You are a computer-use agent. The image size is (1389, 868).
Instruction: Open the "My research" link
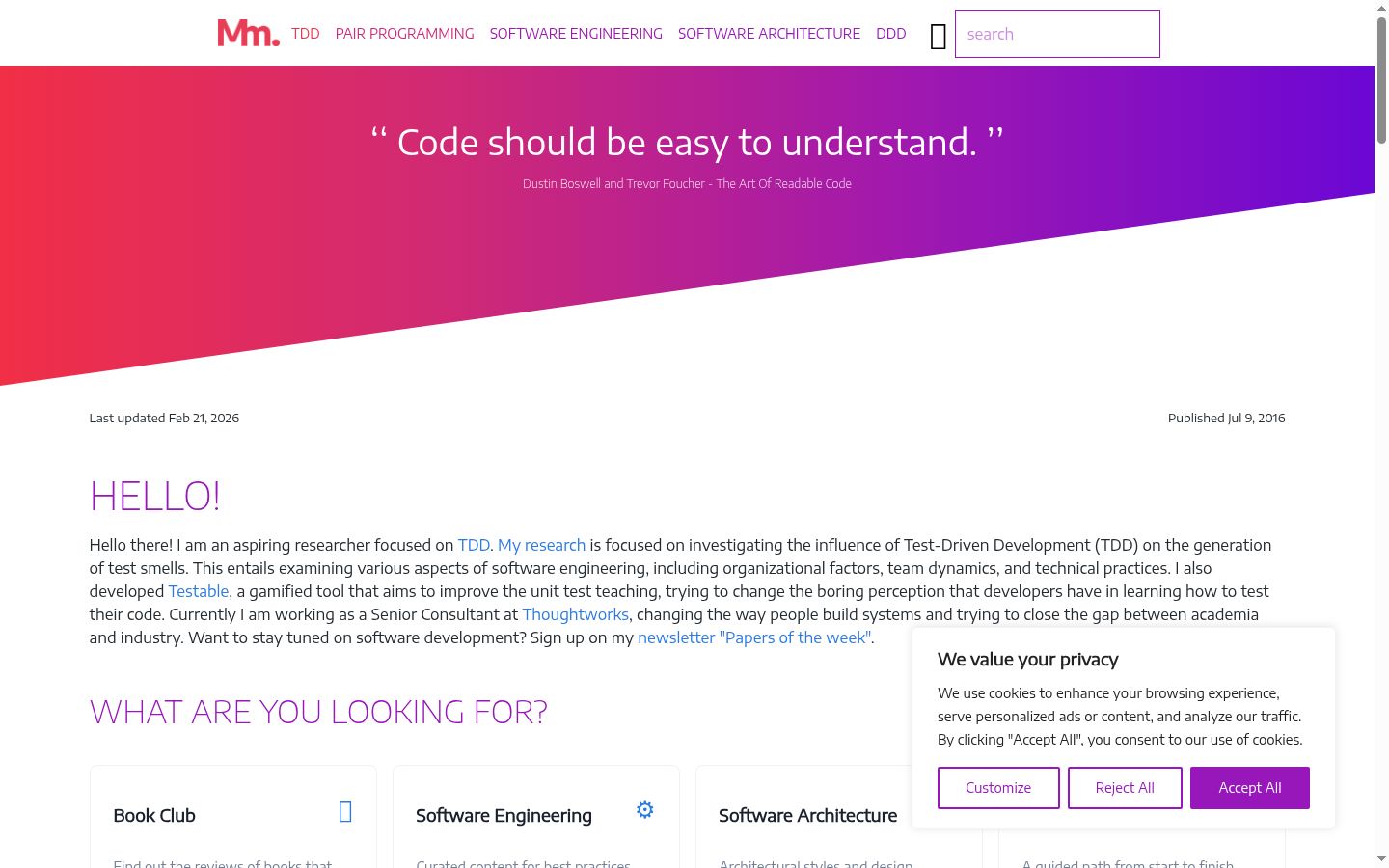541,545
